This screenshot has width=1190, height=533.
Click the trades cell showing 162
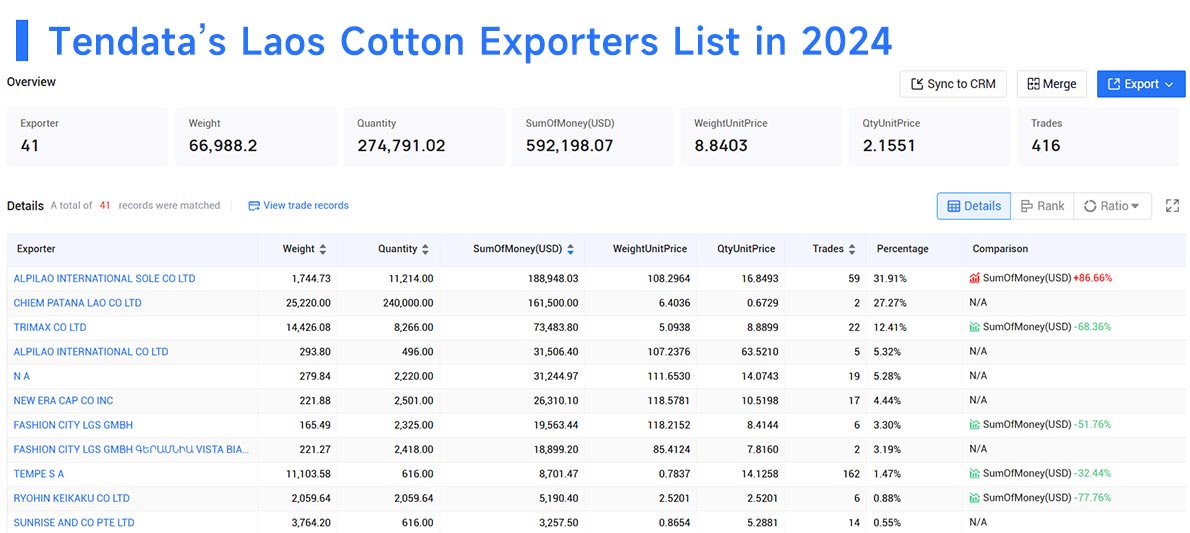tap(852, 474)
